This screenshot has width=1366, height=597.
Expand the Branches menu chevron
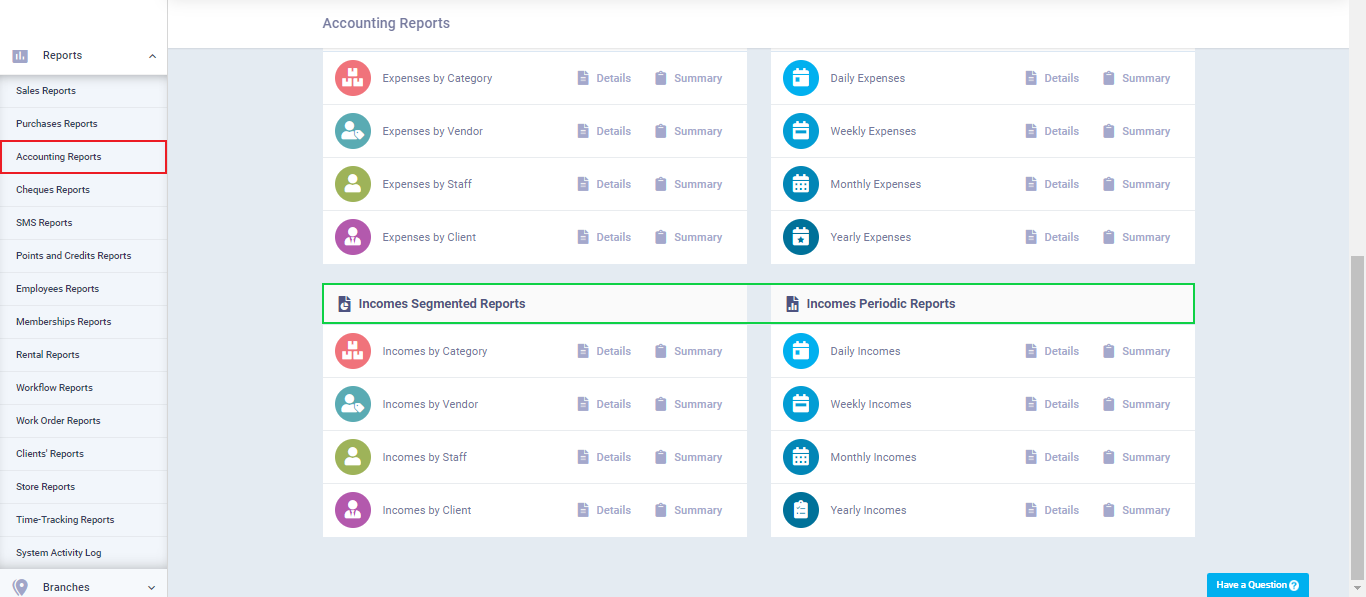coord(152,588)
